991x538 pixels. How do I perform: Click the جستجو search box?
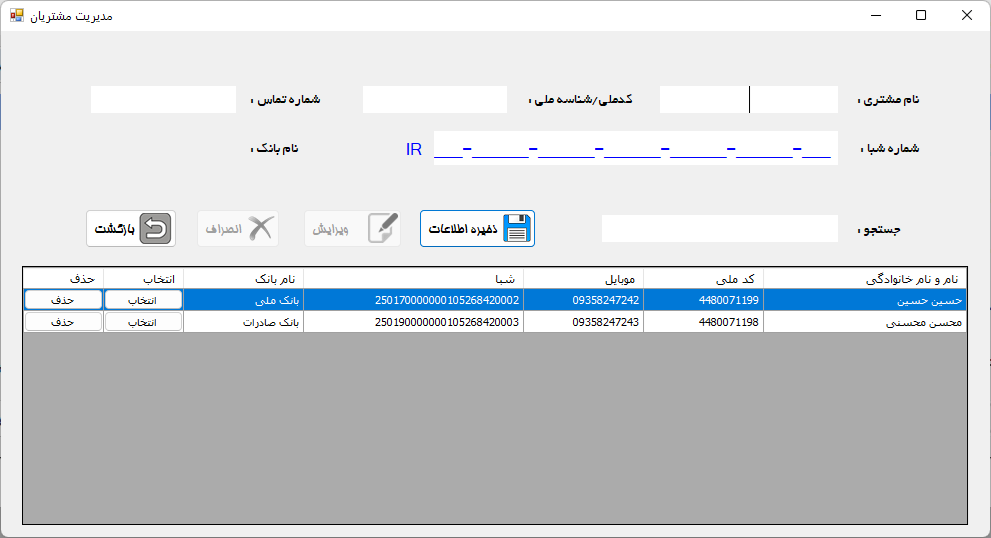pyautogui.click(x=720, y=228)
